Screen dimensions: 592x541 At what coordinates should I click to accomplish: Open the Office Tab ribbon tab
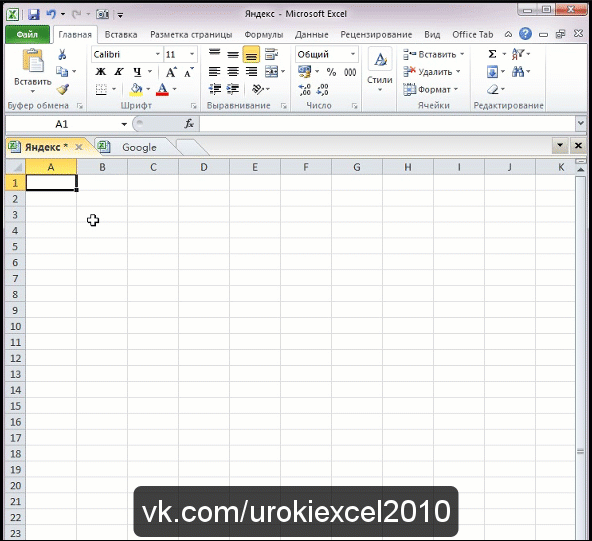coord(473,35)
